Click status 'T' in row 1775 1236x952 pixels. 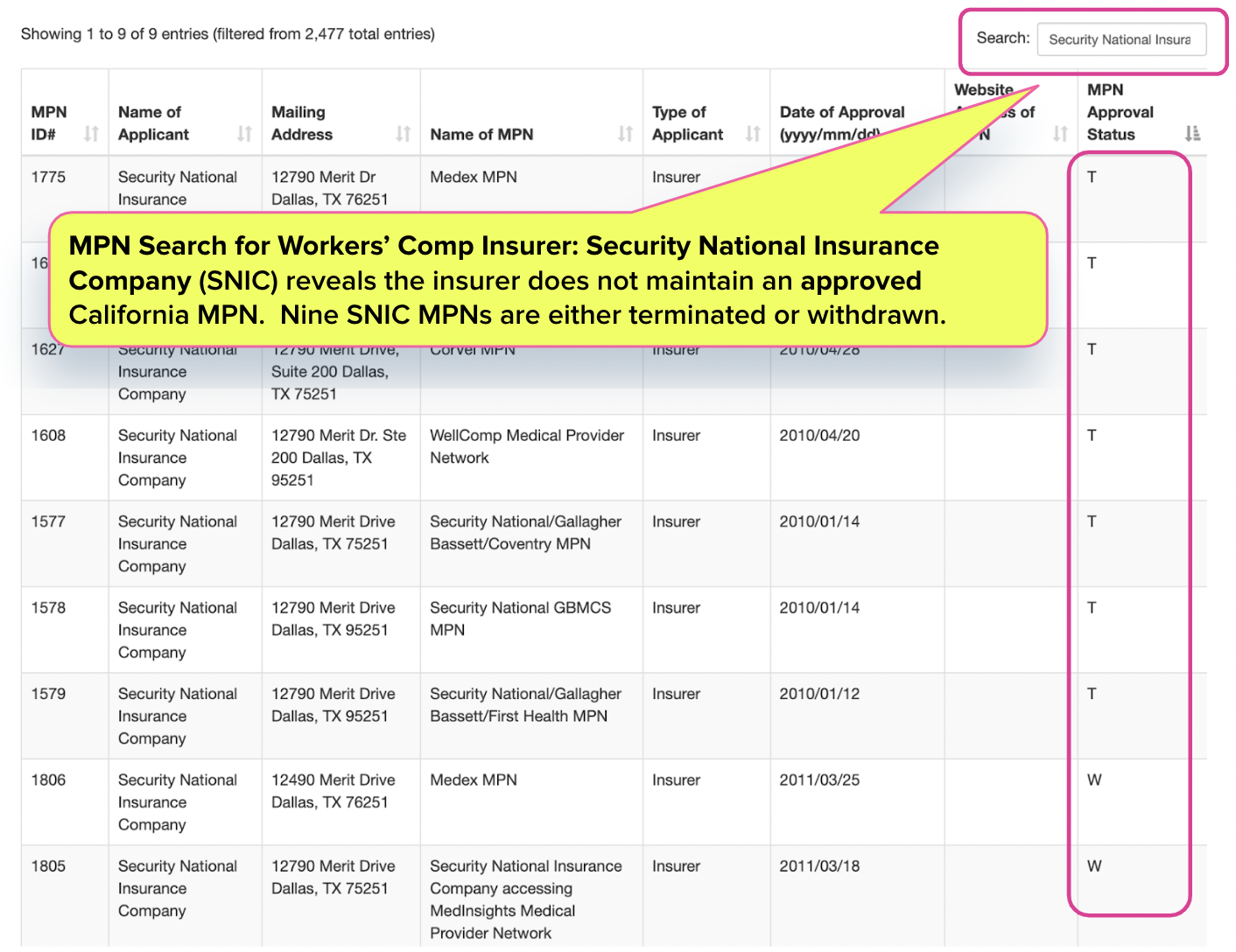(1092, 177)
